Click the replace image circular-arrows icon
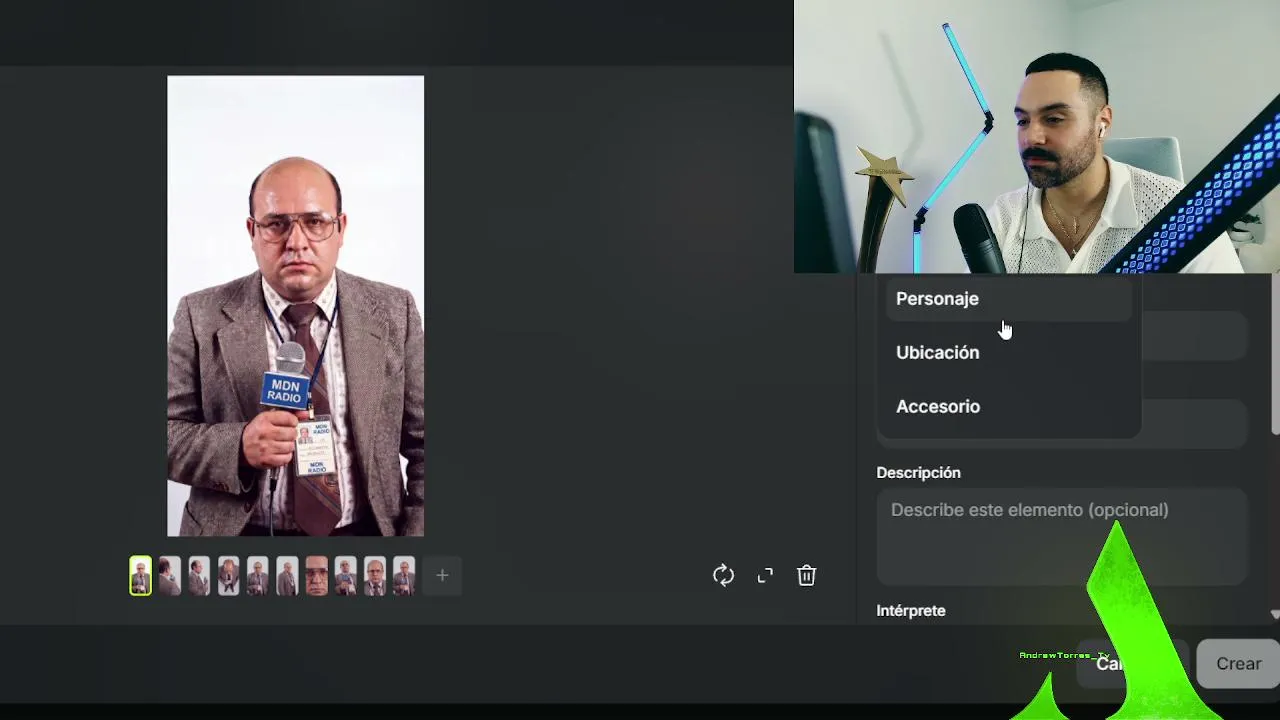1280x720 pixels. (723, 575)
